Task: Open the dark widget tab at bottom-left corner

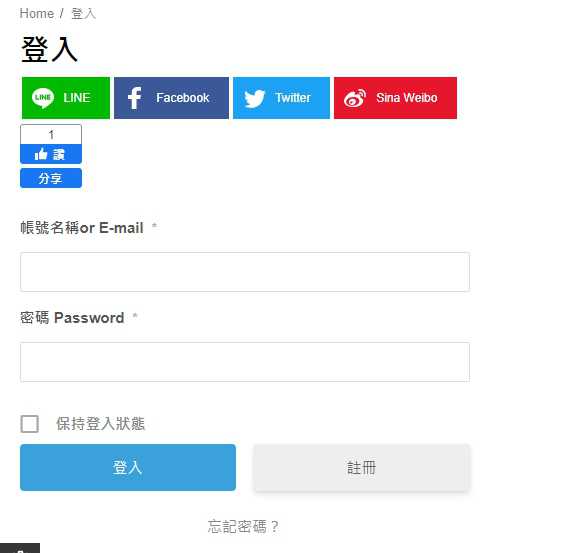Action: (x=20, y=548)
